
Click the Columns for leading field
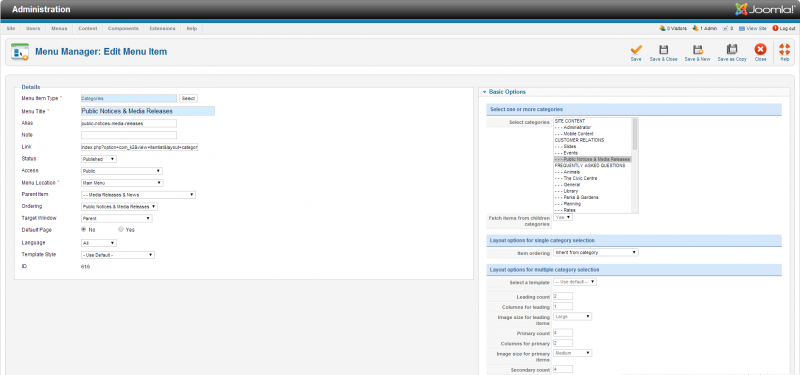point(563,307)
